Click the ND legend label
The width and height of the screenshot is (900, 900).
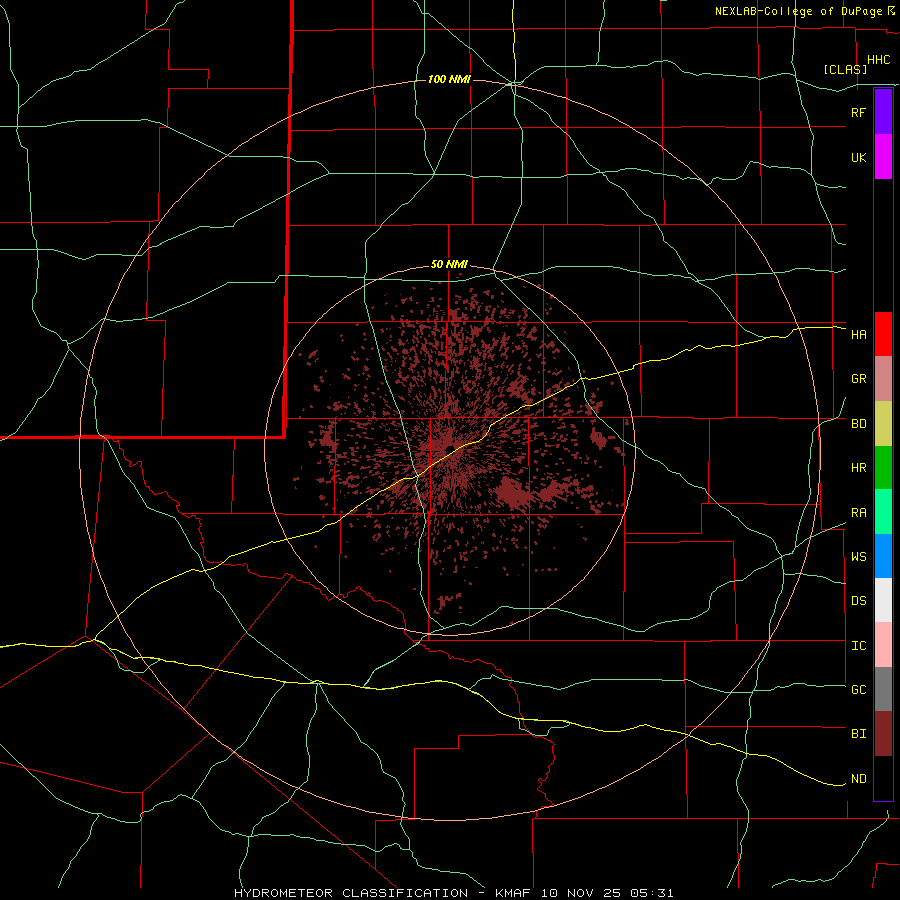(858, 779)
